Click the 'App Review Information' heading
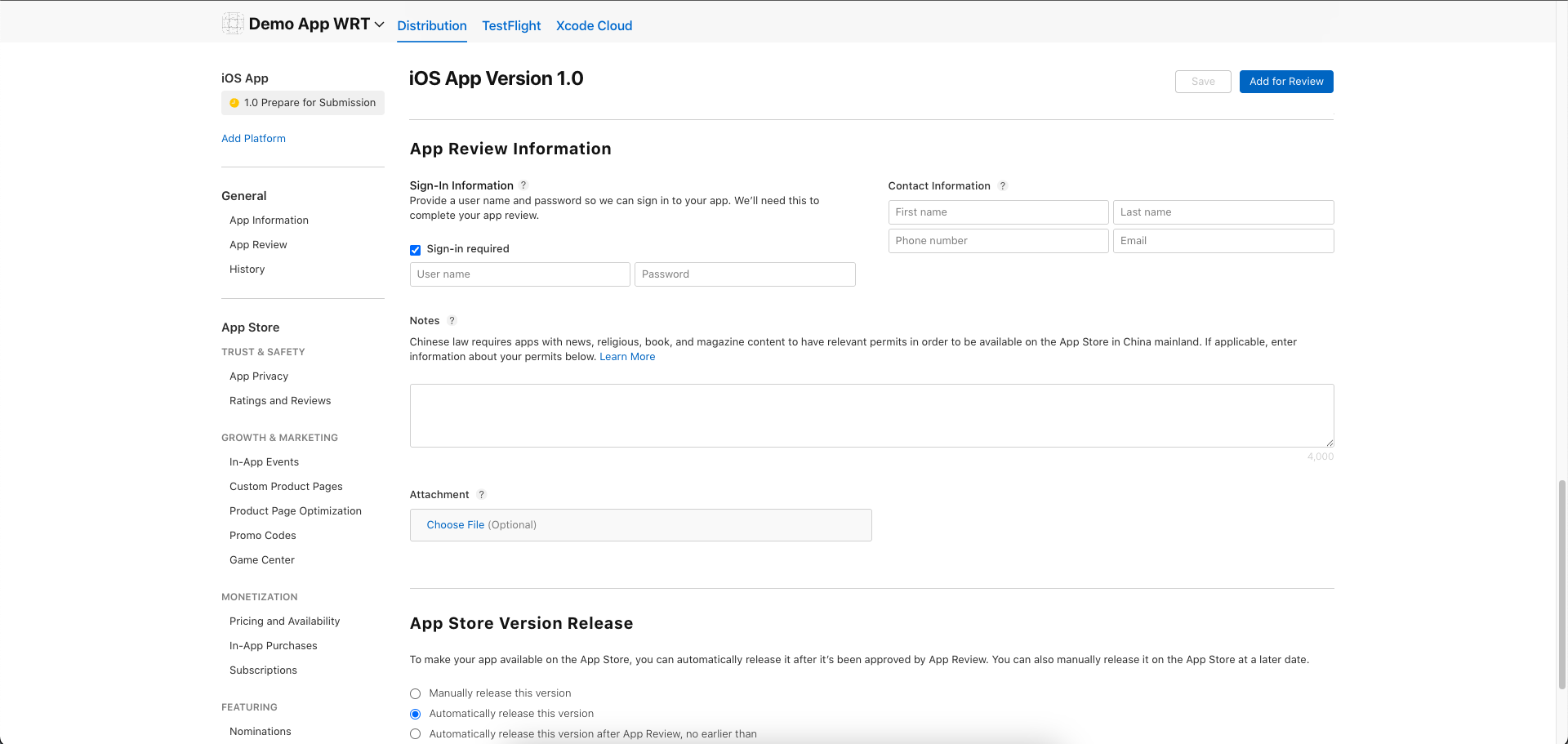The height and width of the screenshot is (744, 1568). click(x=510, y=149)
